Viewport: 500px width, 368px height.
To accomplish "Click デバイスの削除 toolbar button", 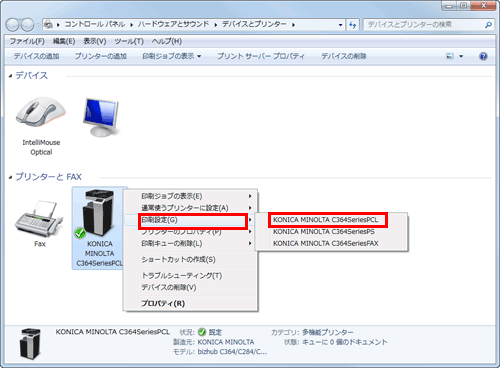I will tap(344, 56).
